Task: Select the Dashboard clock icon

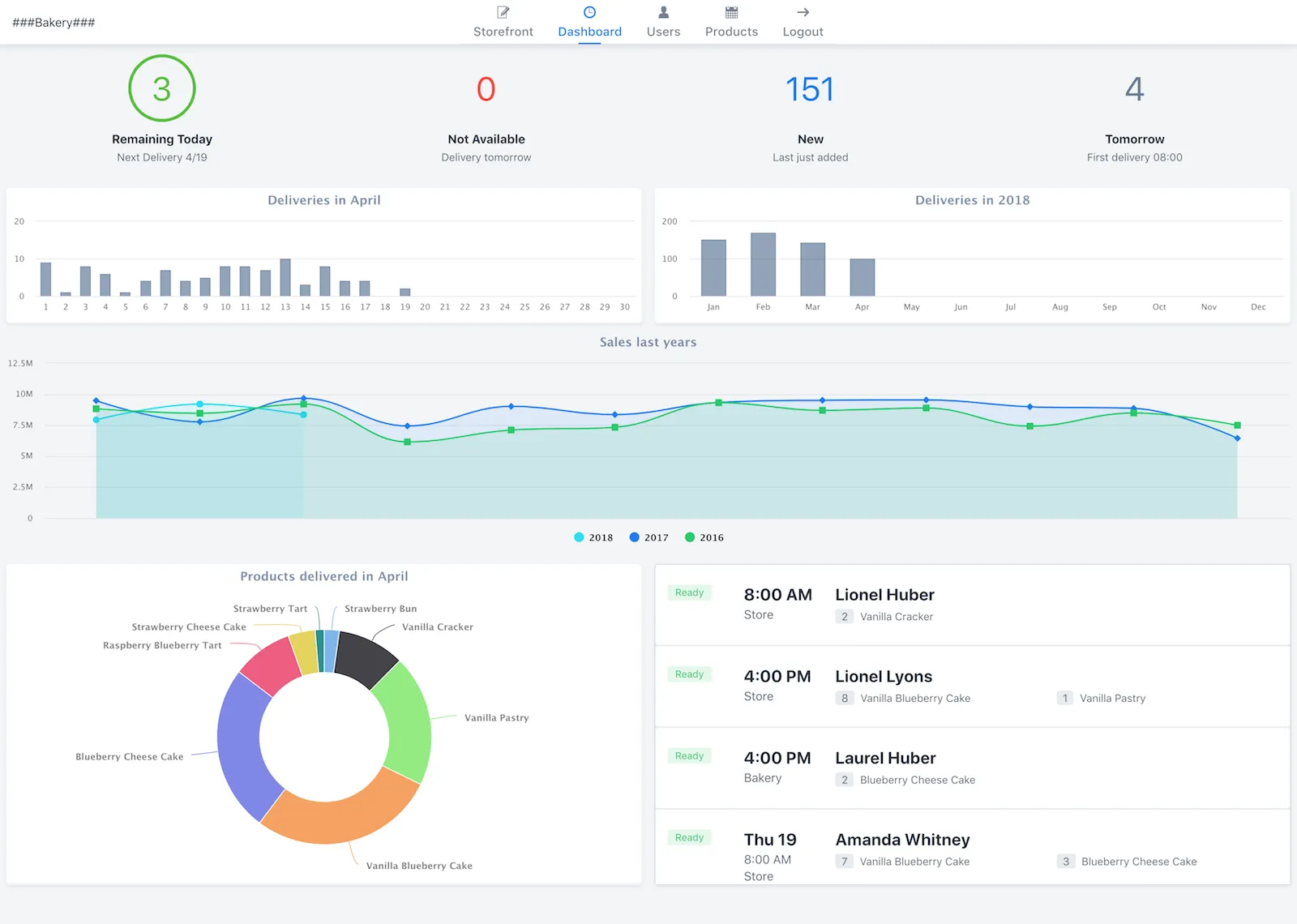Action: 589,11
